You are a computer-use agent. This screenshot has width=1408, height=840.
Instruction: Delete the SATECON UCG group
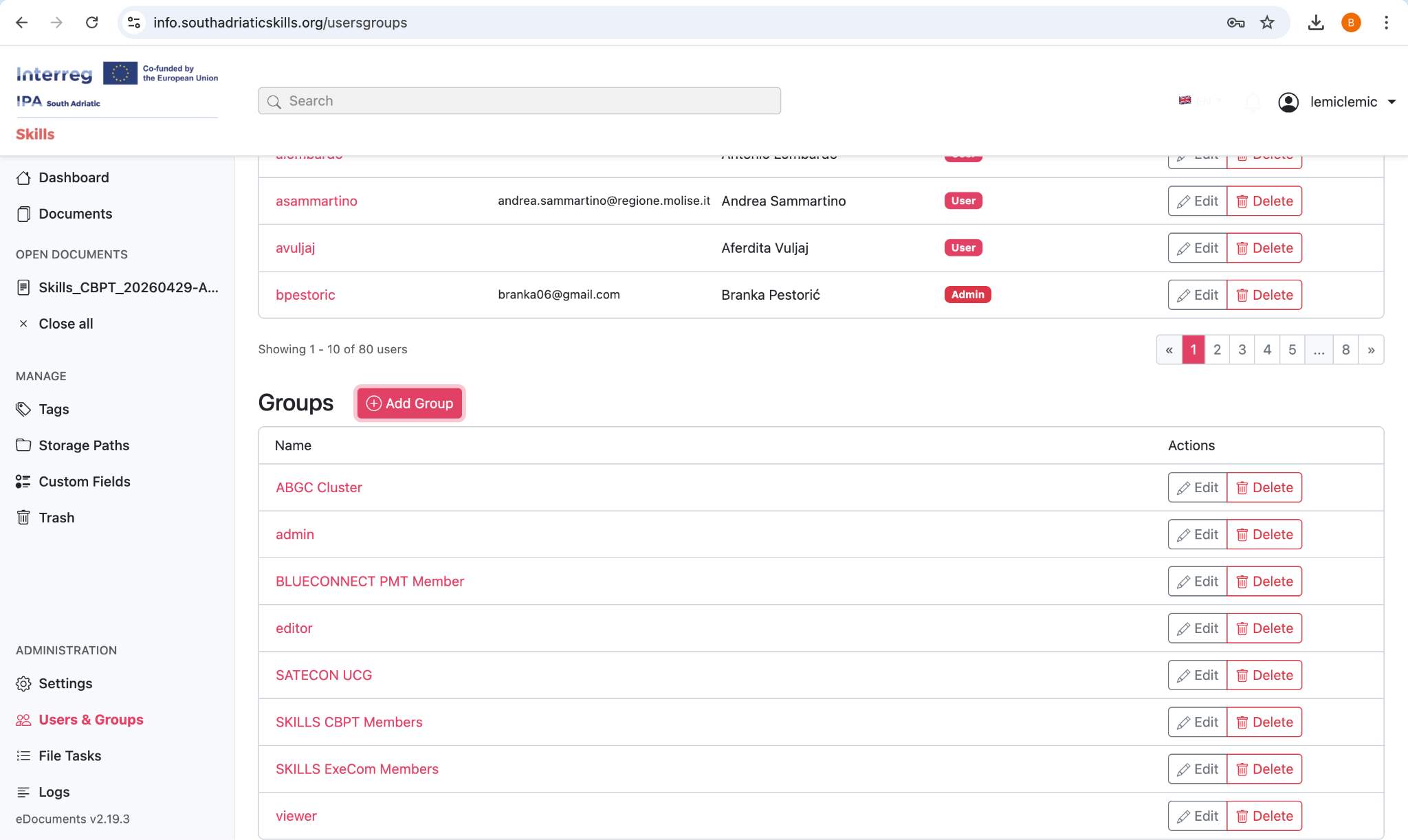(1264, 675)
